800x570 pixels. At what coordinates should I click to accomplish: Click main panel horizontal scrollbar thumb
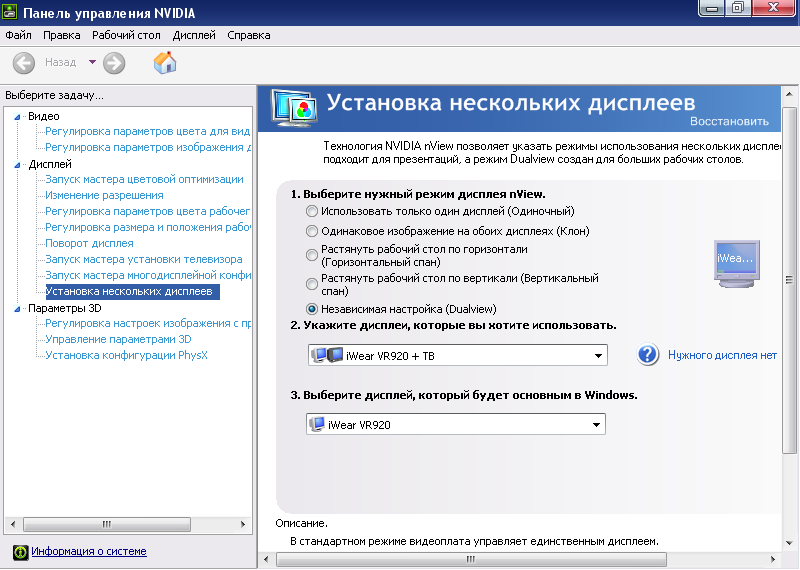coord(471,559)
